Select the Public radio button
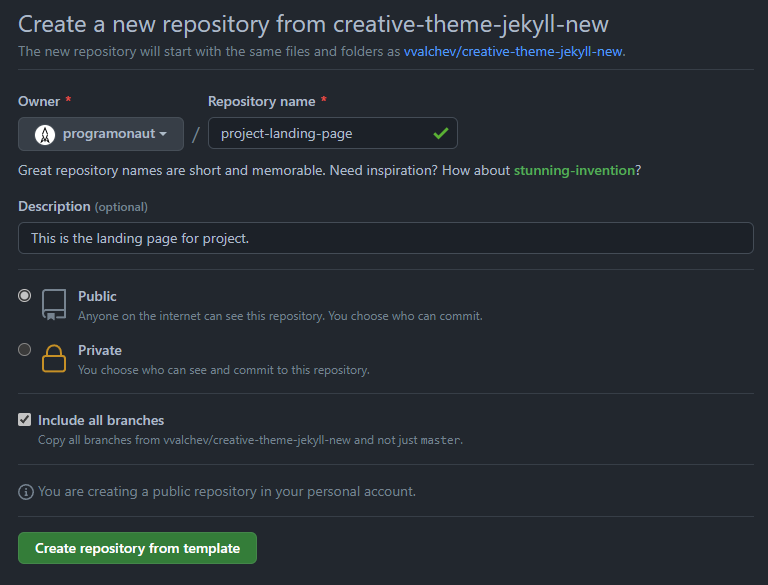768x585 pixels. 25,296
